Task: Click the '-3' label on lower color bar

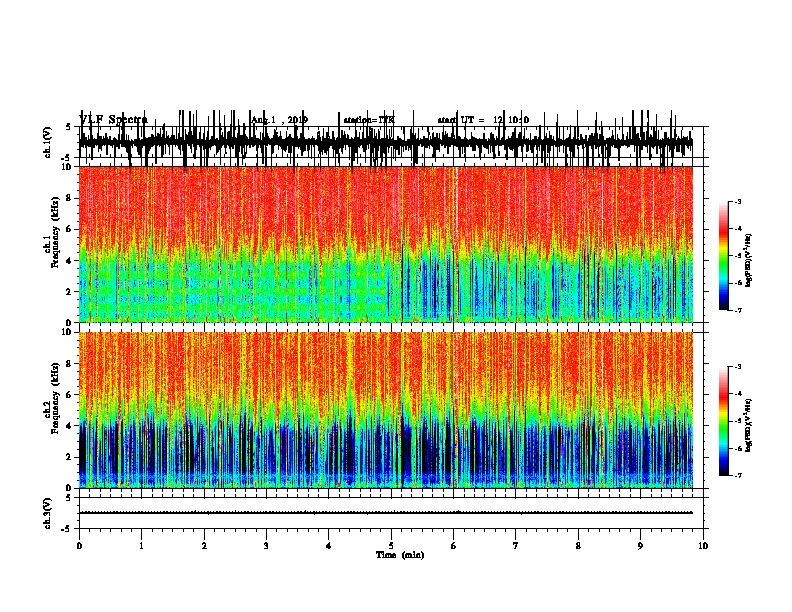Action: pos(737,367)
